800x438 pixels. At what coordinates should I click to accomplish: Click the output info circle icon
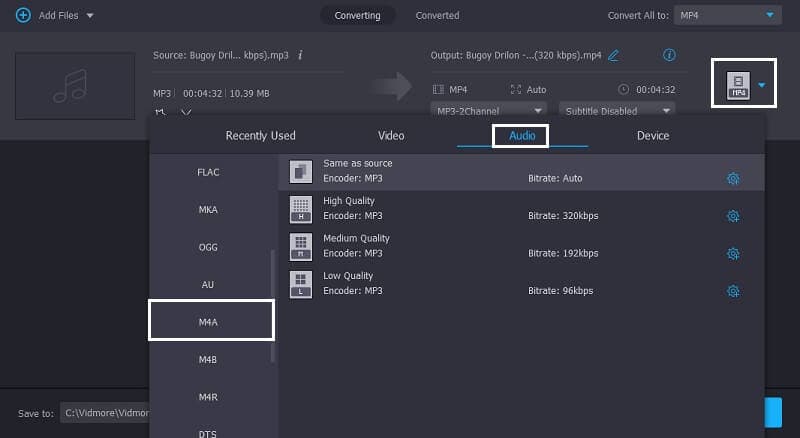tap(670, 55)
